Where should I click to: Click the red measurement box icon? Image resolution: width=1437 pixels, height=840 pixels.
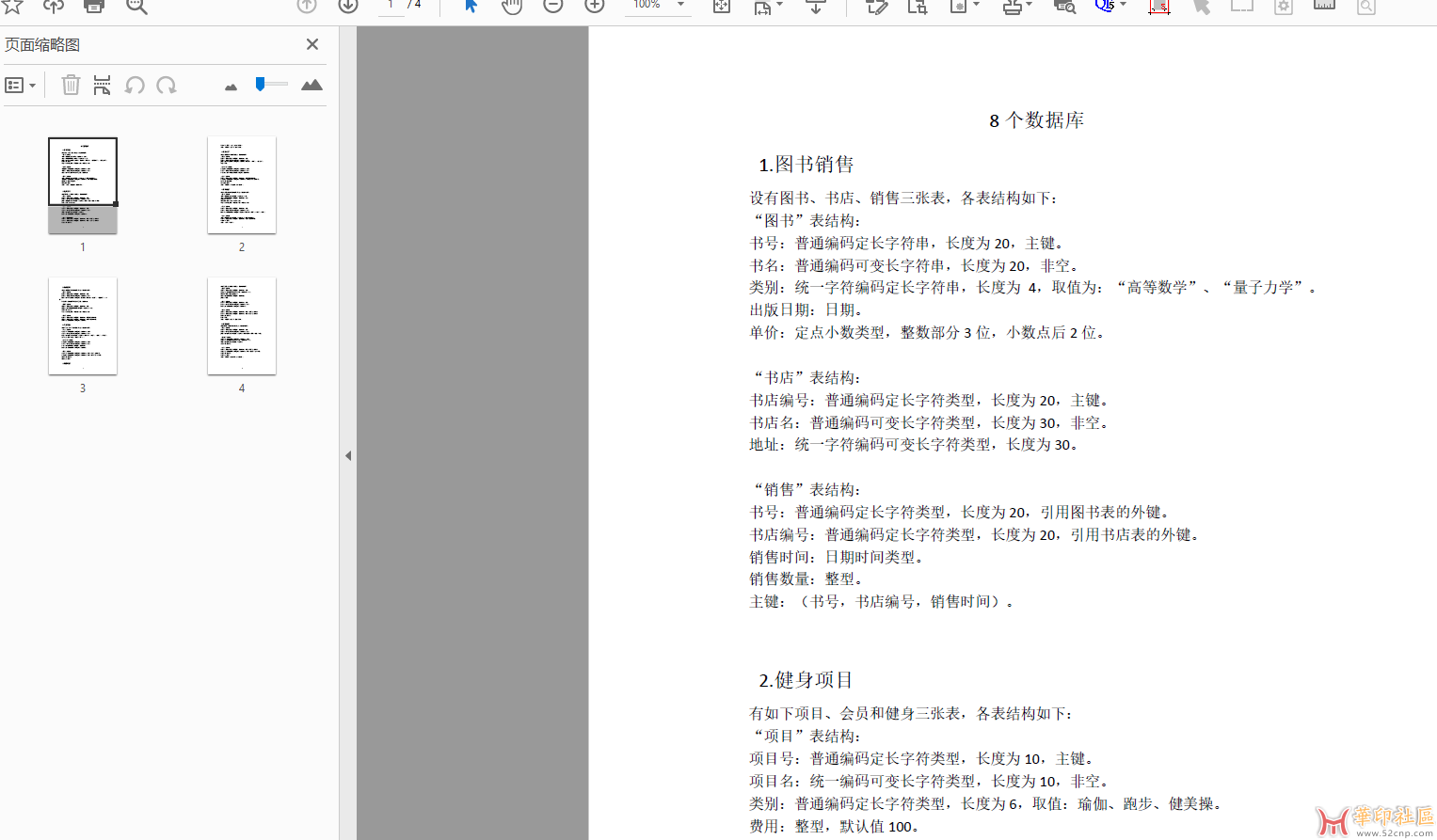1159,6
